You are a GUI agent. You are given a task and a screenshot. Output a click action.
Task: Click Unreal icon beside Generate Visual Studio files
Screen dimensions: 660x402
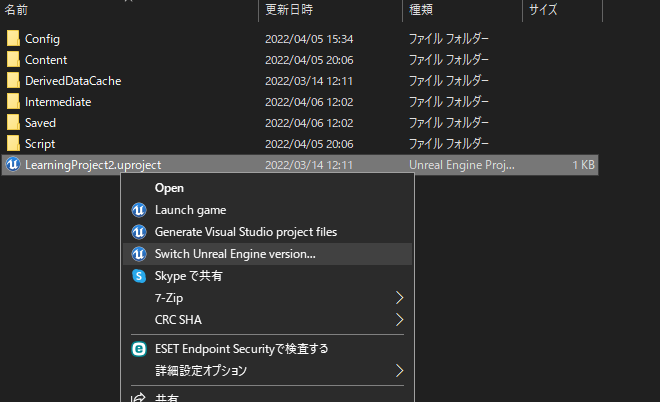139,232
